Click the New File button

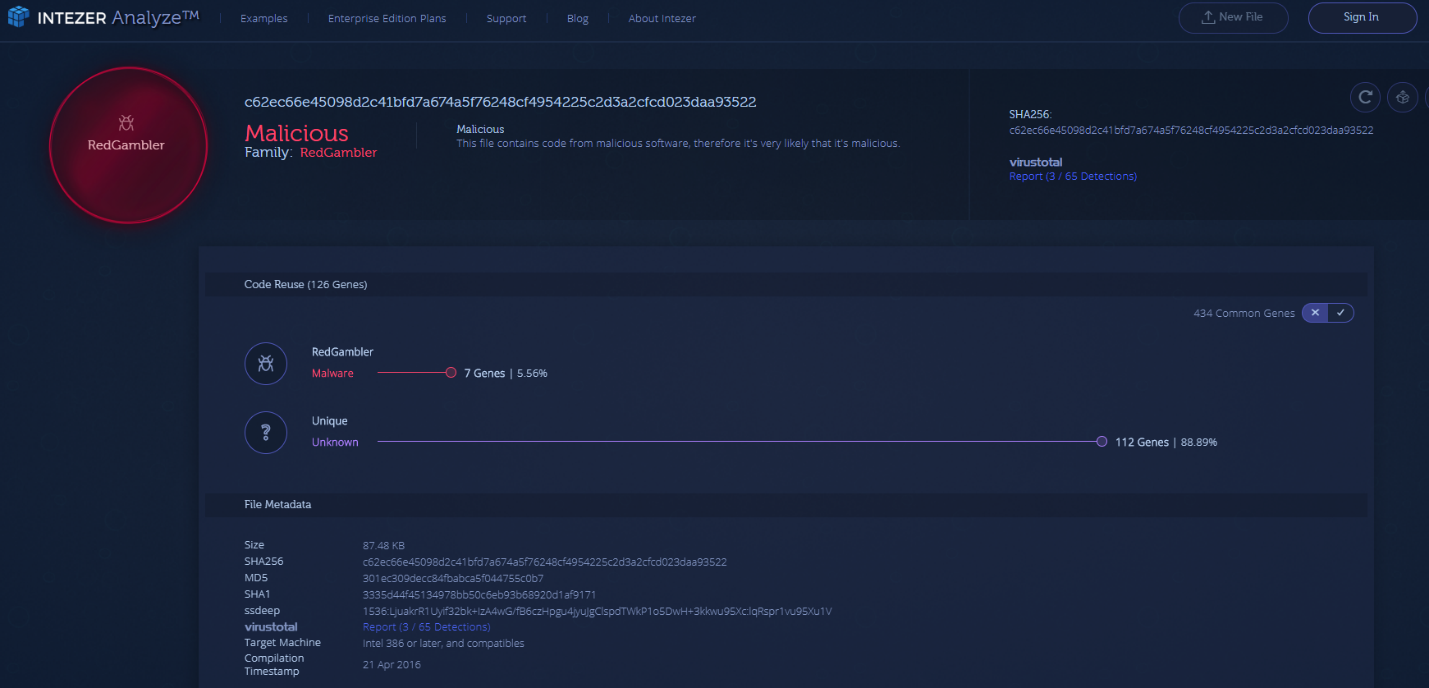[1233, 17]
